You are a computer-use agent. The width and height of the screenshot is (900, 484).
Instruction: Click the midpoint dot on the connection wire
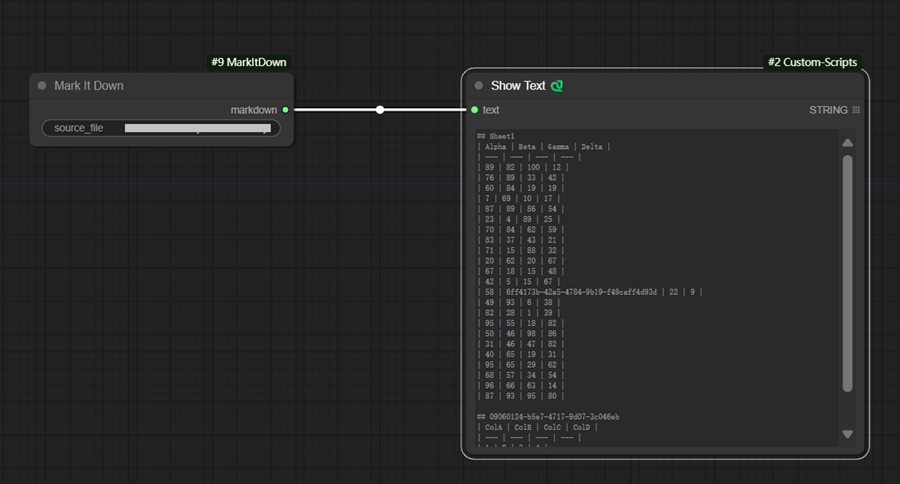(380, 110)
